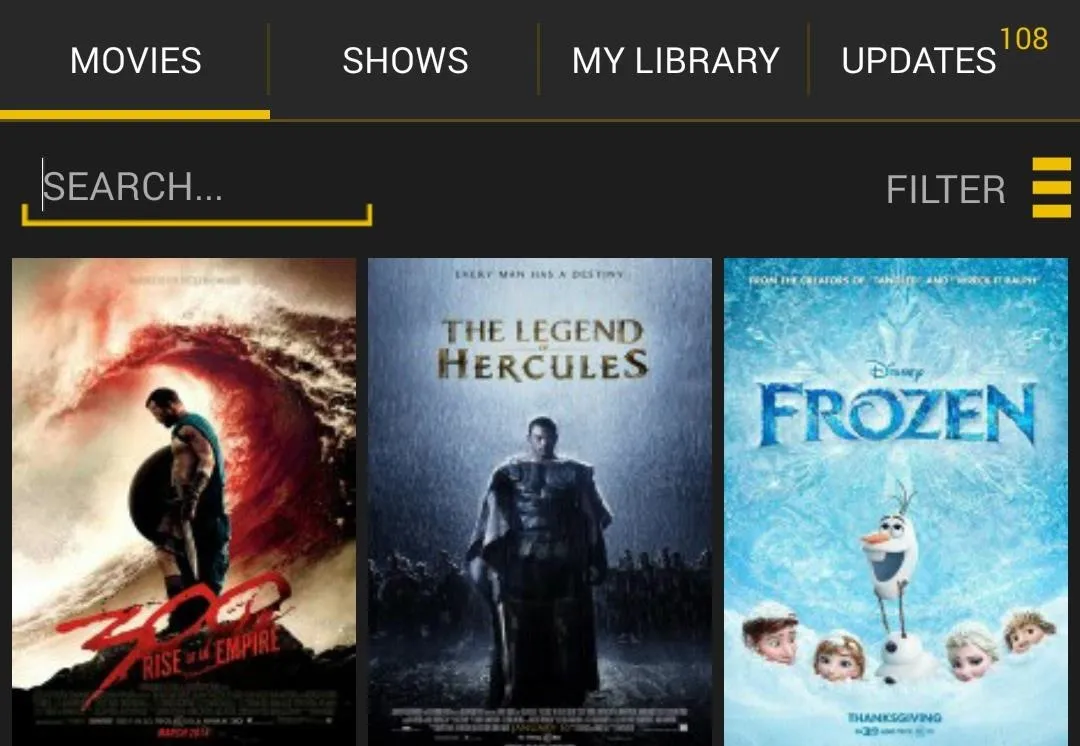Open the 300 Rise of an Empire poster
1080x746 pixels.
184,502
